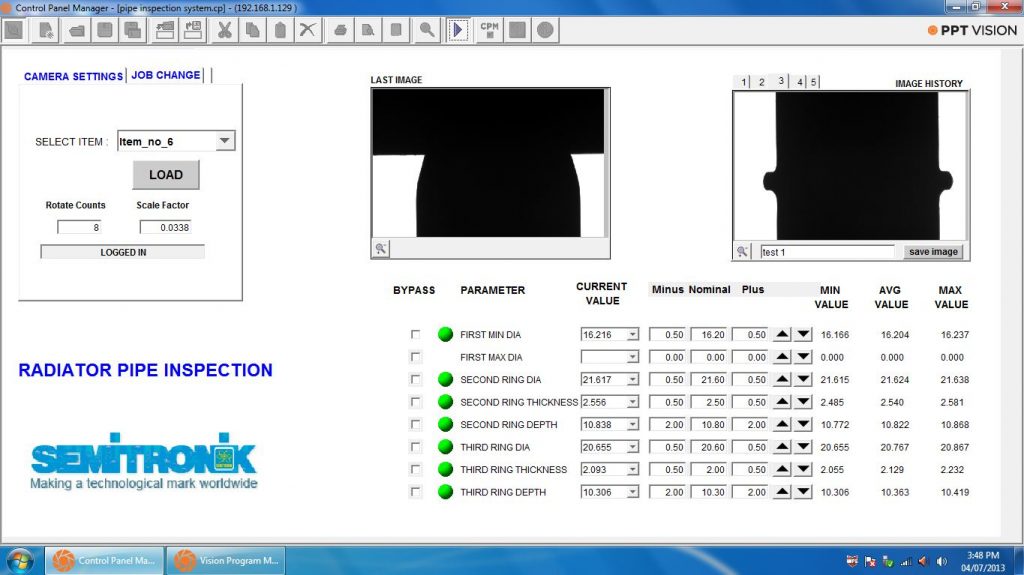The image size is (1024, 575).
Task: Click the round Stop circle toolbar icon
Action: pos(545,30)
